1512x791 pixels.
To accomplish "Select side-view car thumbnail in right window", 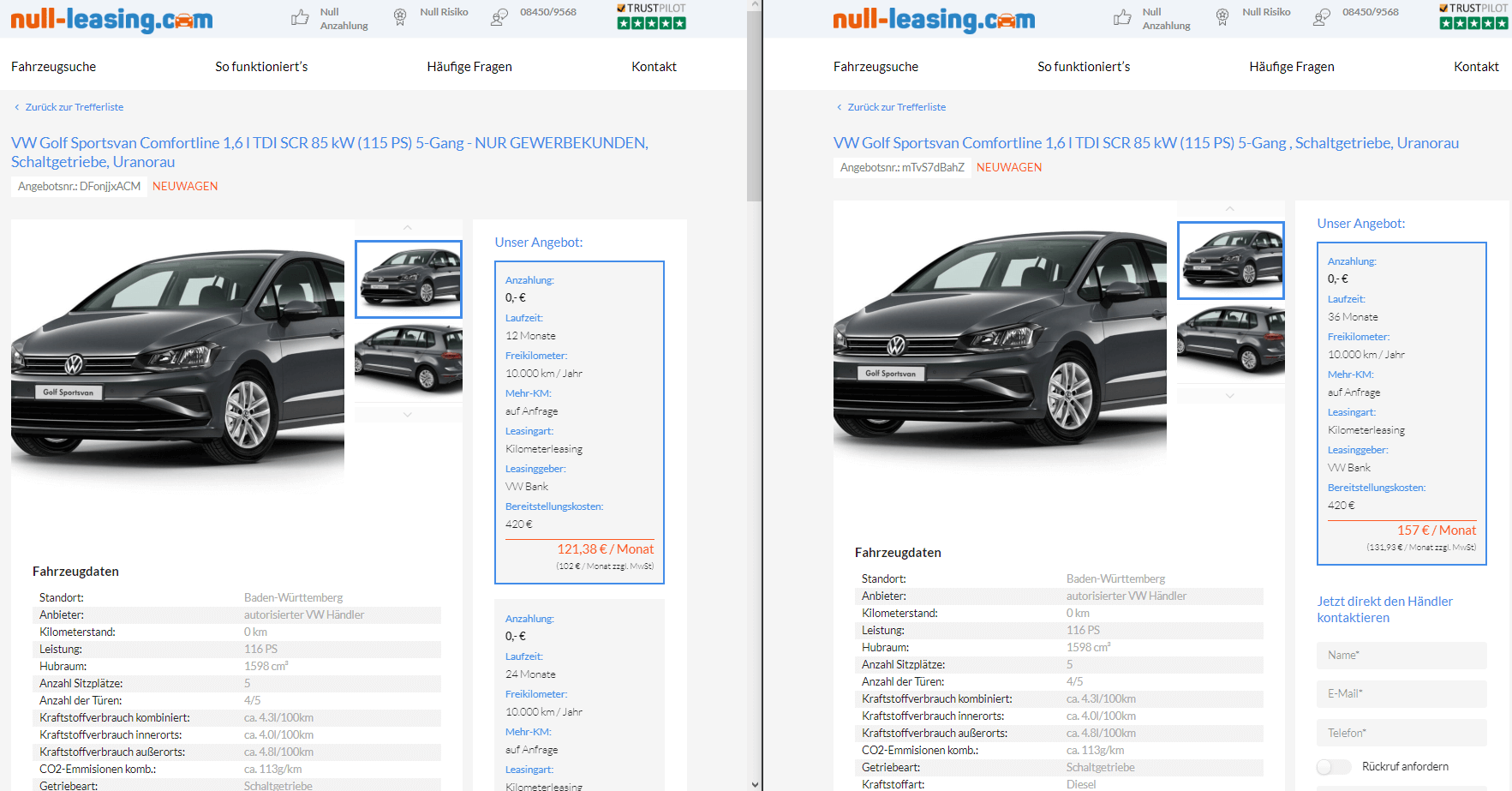I will click(x=1231, y=340).
